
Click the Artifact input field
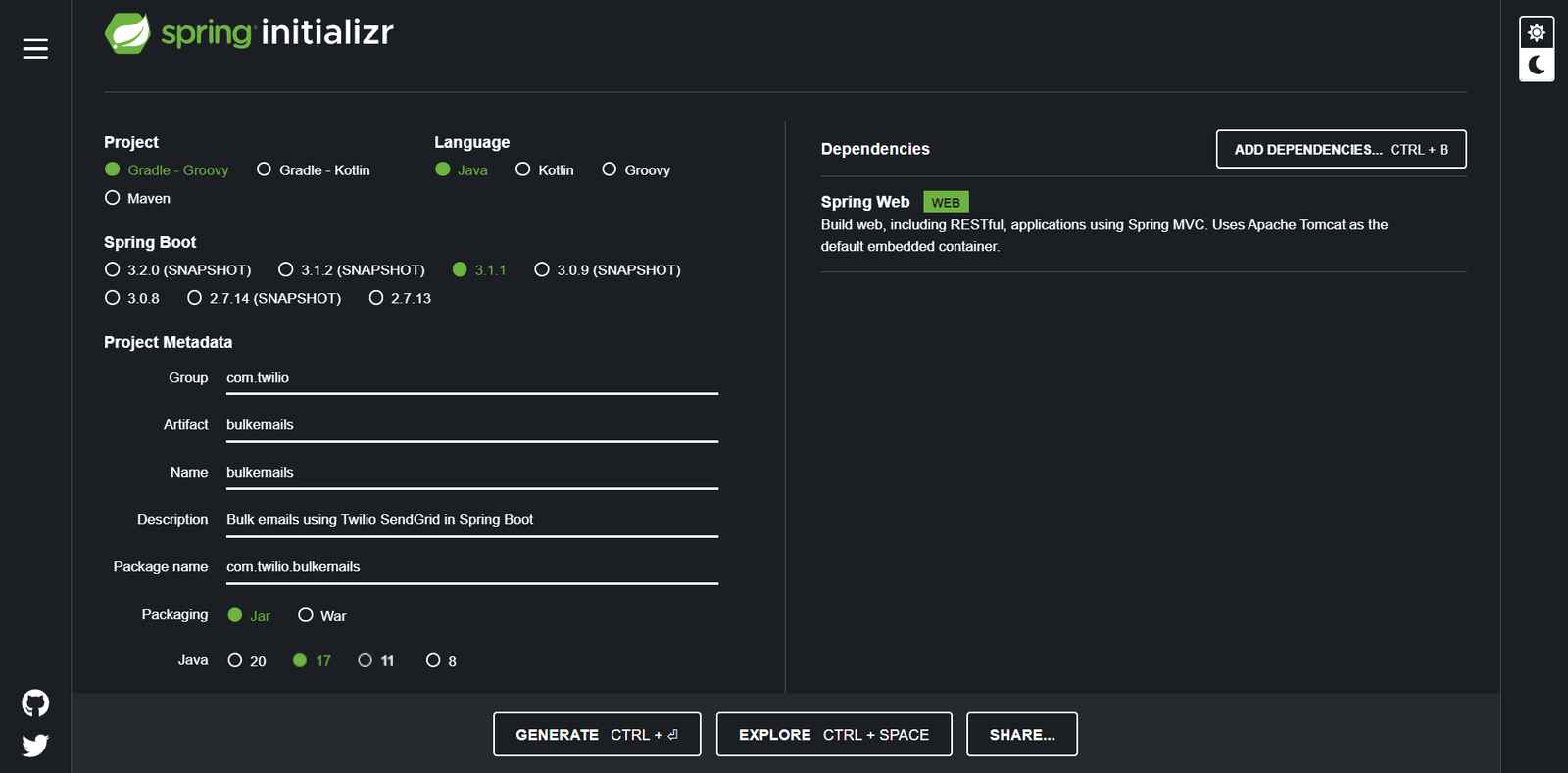coord(472,425)
